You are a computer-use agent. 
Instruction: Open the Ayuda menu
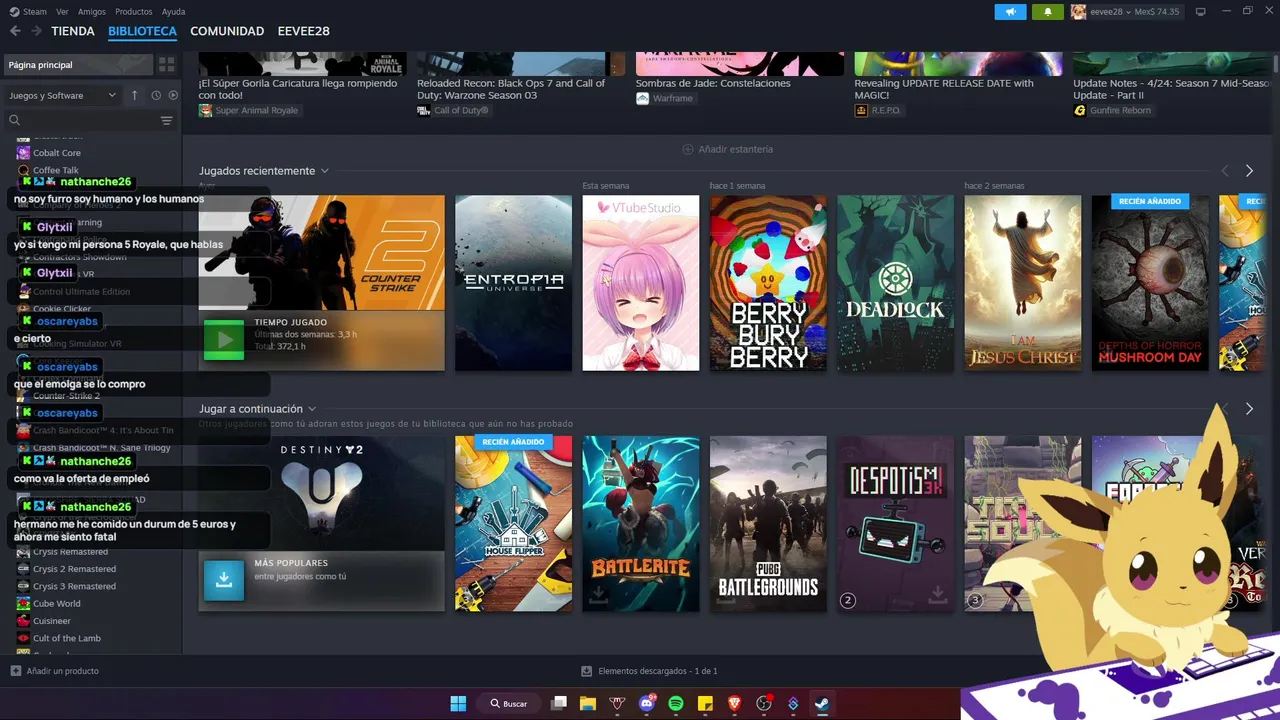173,12
